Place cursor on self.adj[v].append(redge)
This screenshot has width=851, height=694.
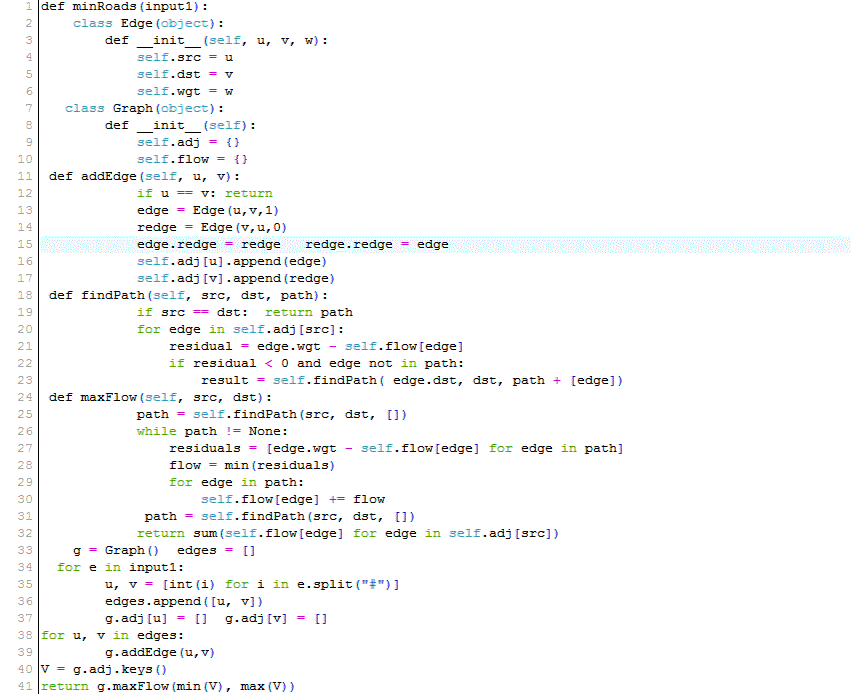coord(235,278)
